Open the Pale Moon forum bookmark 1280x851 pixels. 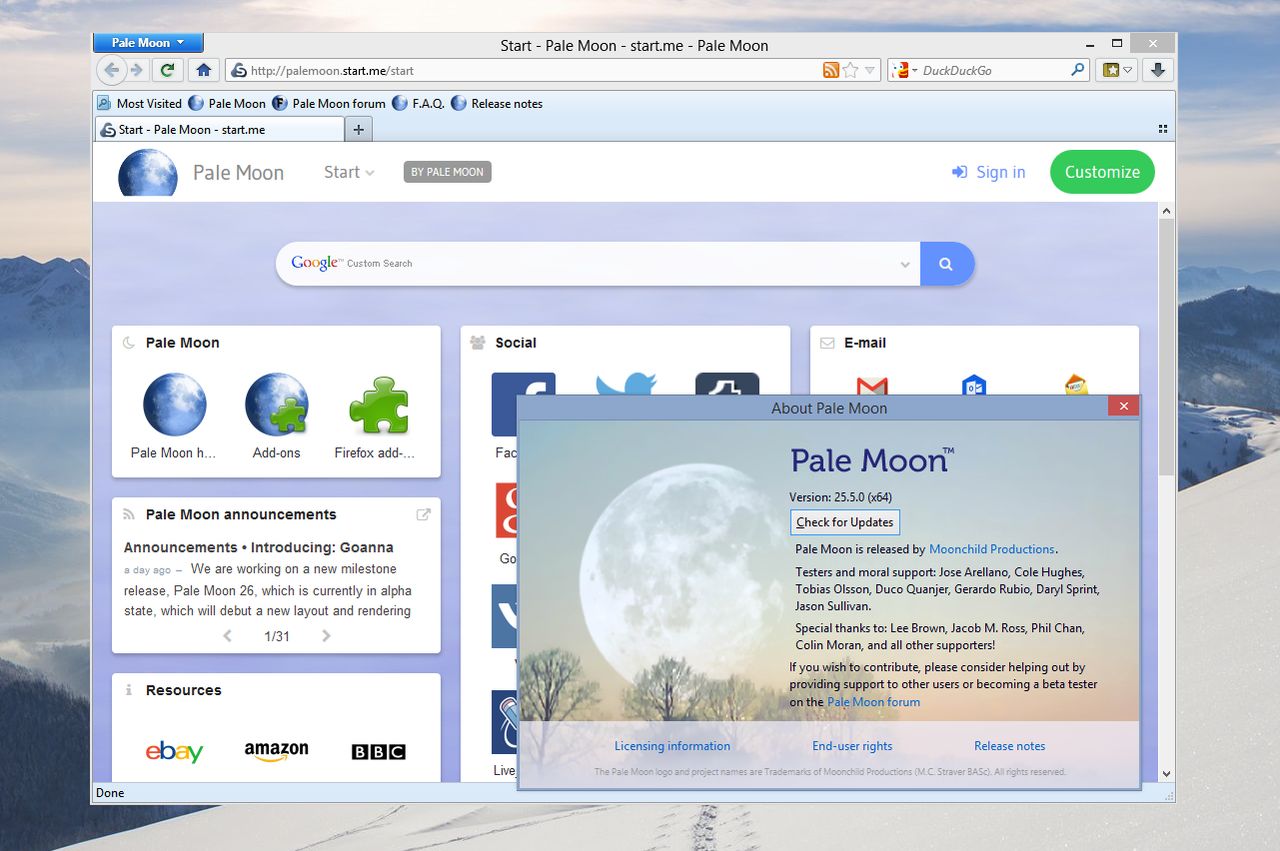tap(329, 103)
